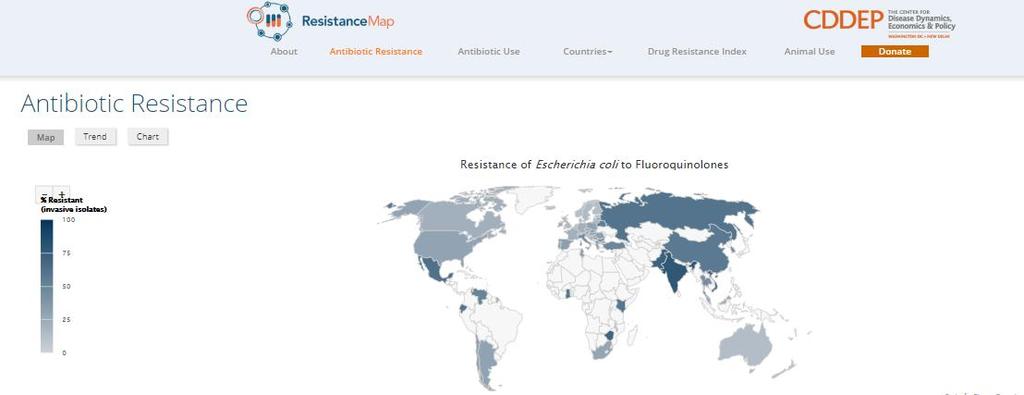Click the orange Donate button

point(895,52)
